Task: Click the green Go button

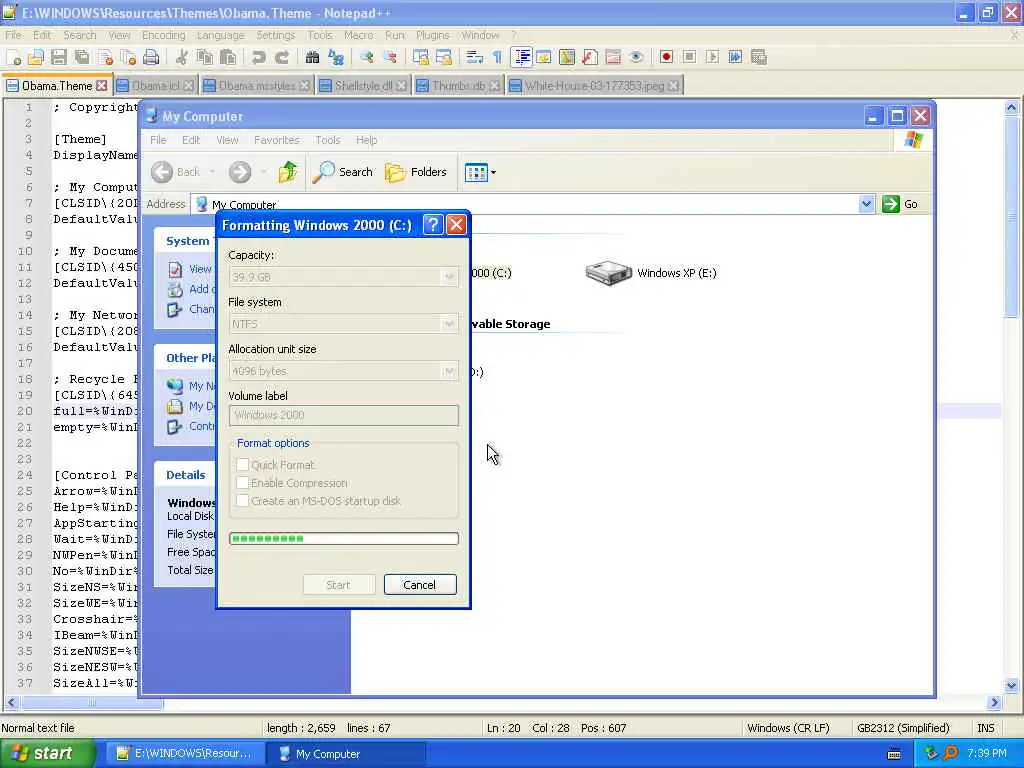Action: click(900, 204)
